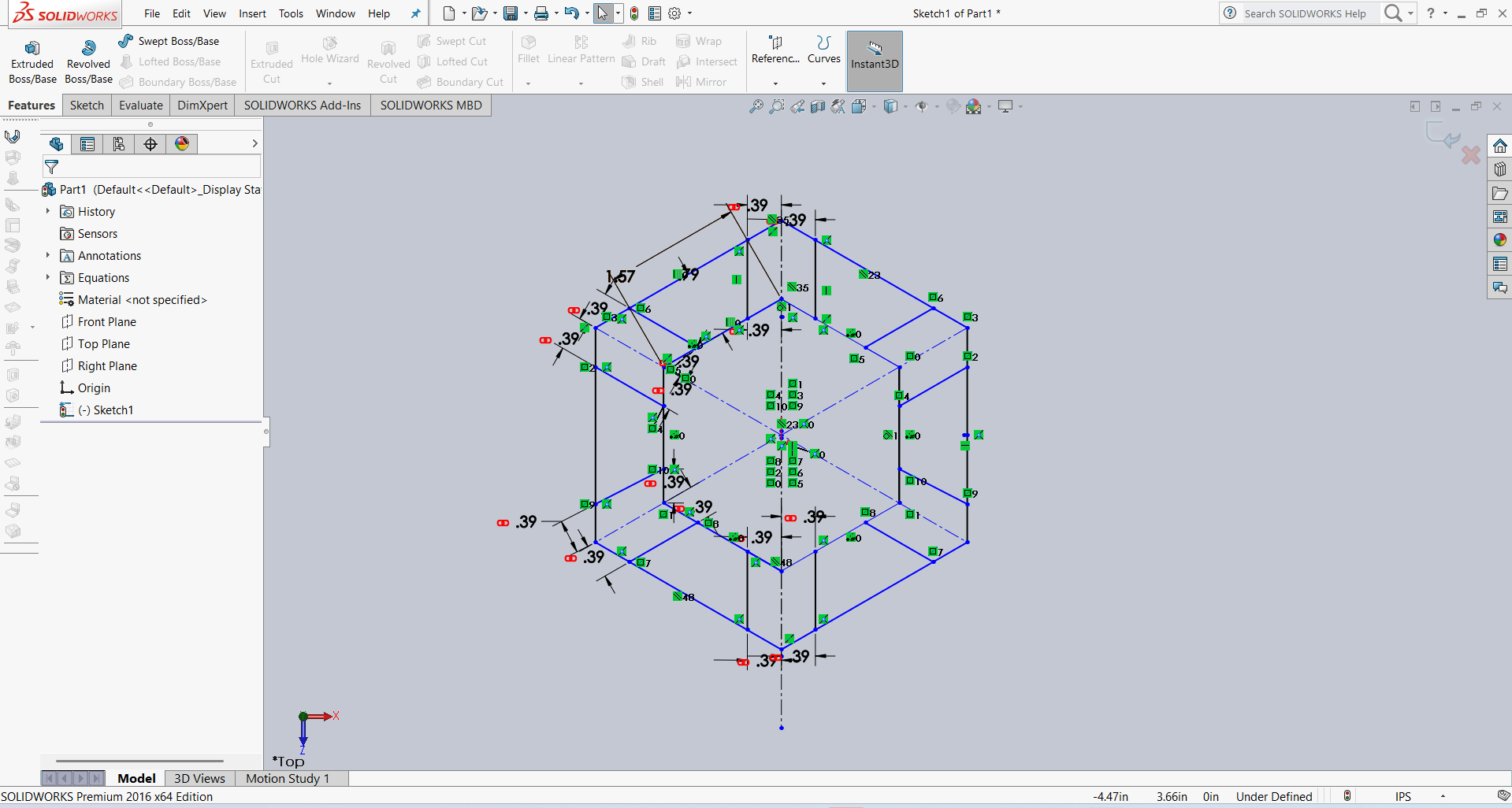Open the Reference Geometry tool
The height and width of the screenshot is (808, 1512).
click(x=775, y=50)
